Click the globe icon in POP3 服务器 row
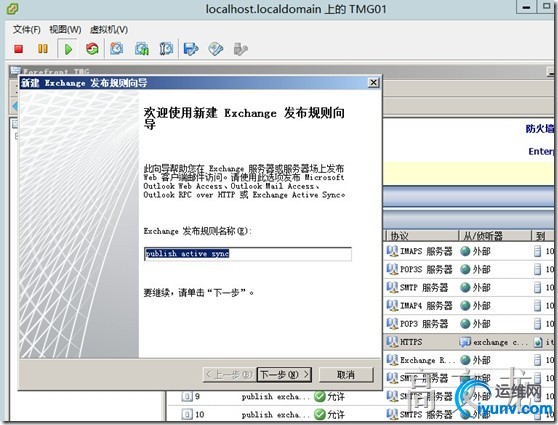The width and height of the screenshot is (558, 425). tap(465, 324)
